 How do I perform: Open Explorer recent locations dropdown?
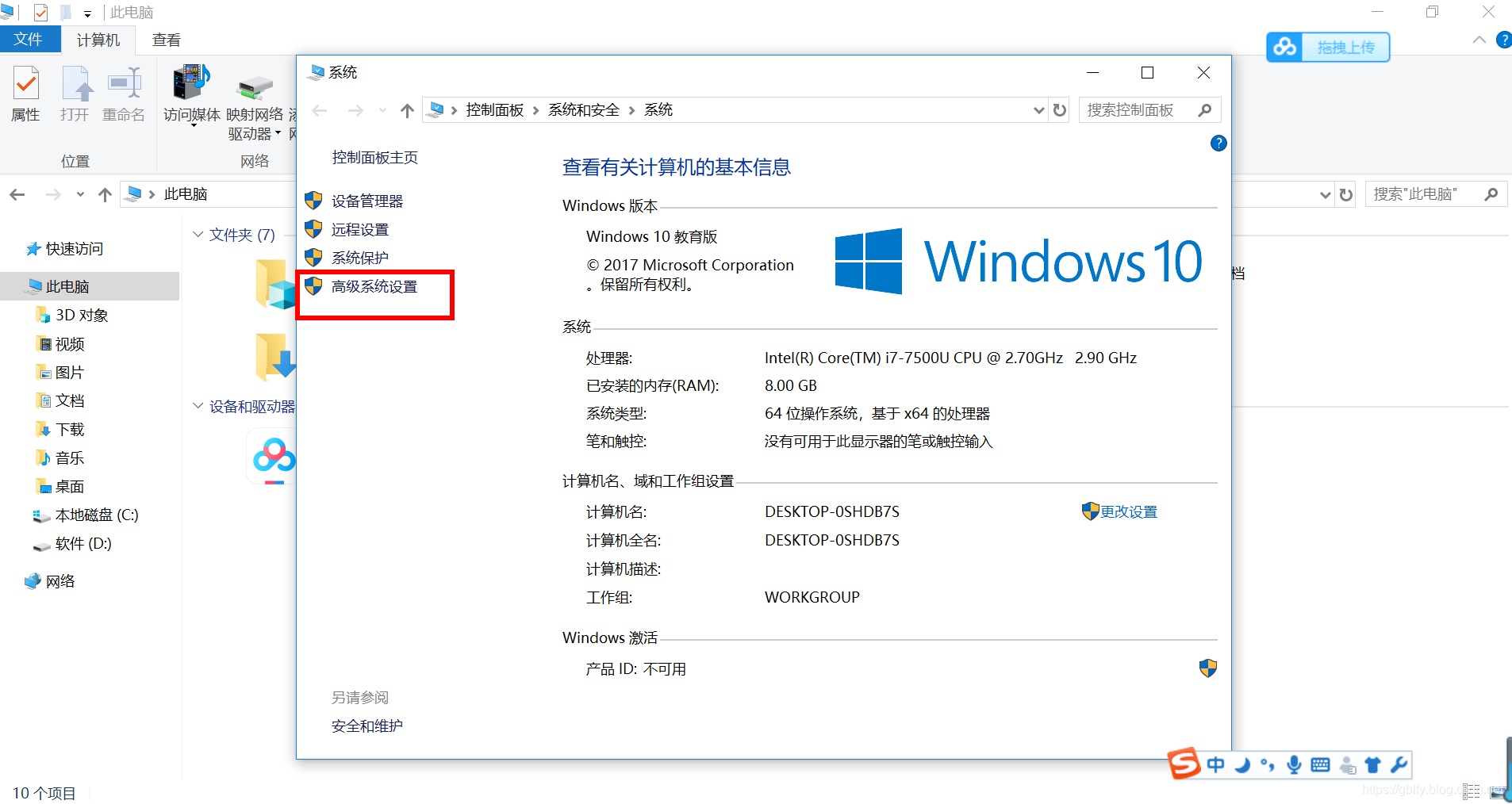[x=80, y=194]
